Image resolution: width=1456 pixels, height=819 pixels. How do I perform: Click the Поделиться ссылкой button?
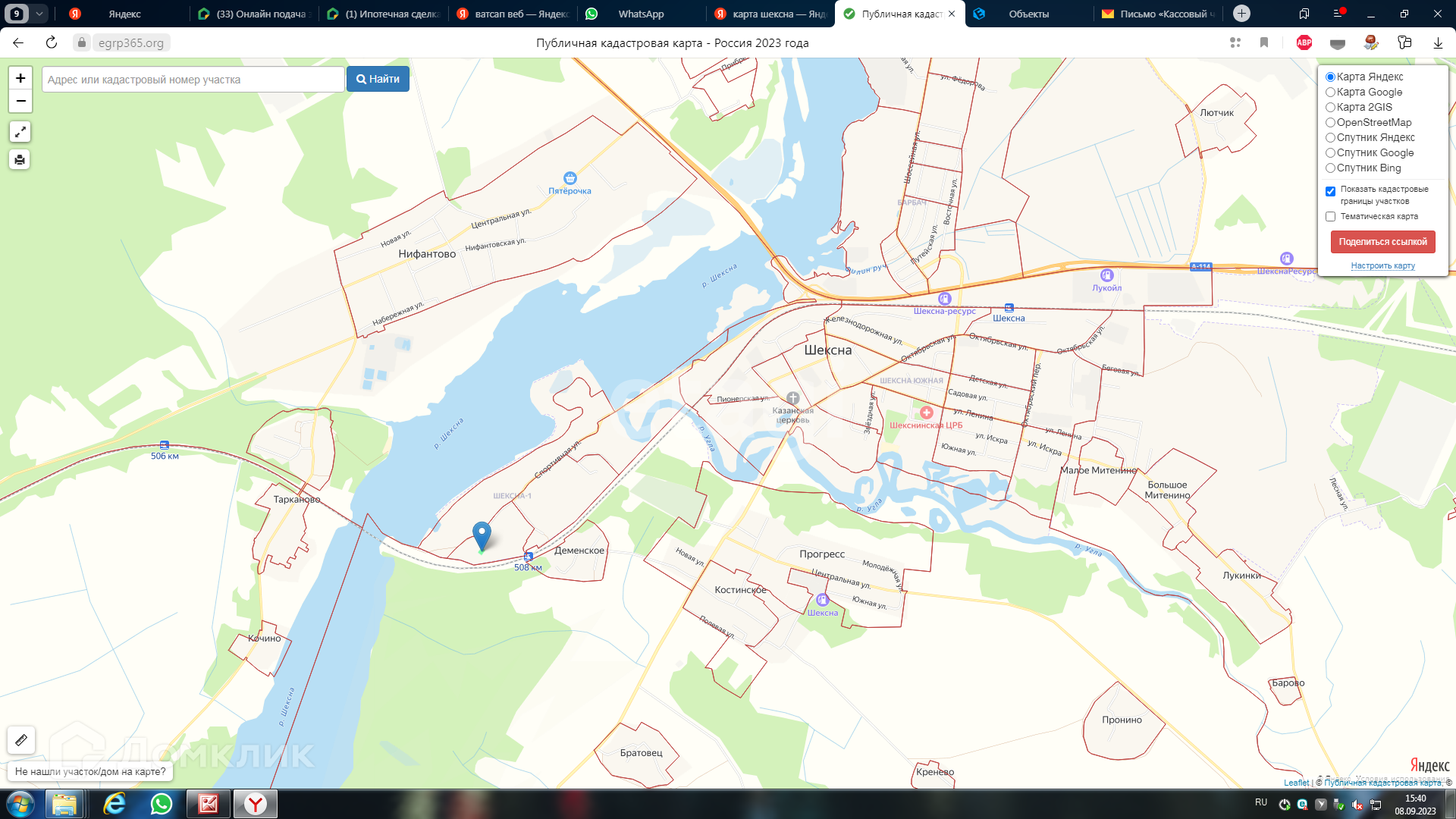click(x=1382, y=242)
